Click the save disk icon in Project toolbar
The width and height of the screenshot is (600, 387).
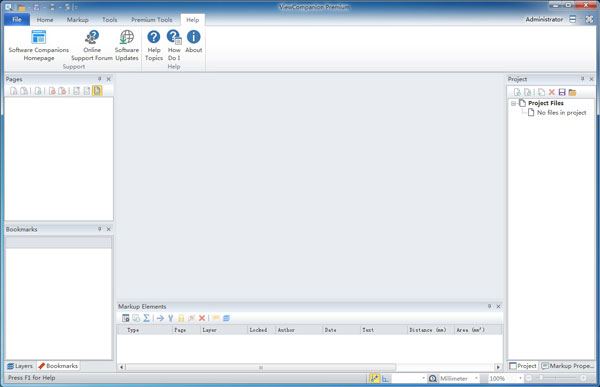coord(562,92)
